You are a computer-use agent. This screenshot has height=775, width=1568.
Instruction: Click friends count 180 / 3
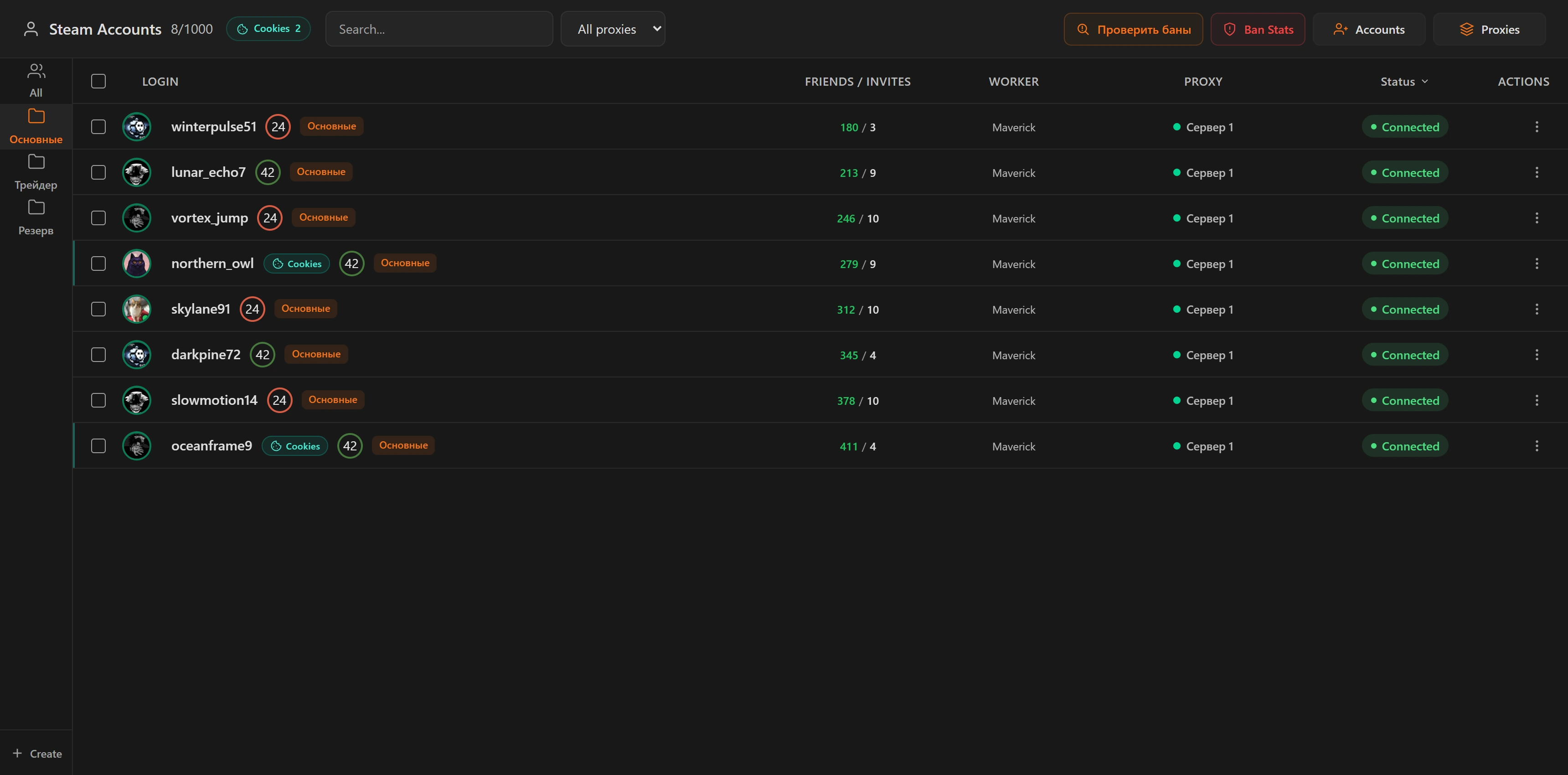(857, 127)
